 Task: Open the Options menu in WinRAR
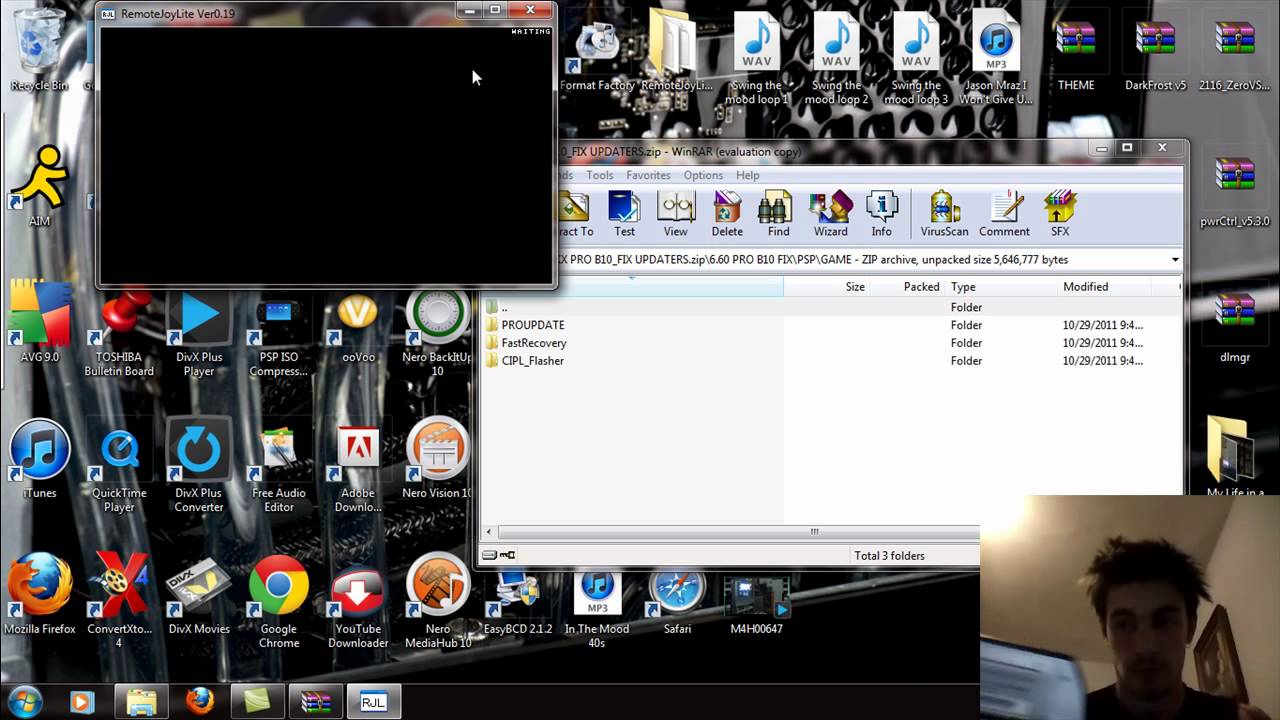click(703, 175)
